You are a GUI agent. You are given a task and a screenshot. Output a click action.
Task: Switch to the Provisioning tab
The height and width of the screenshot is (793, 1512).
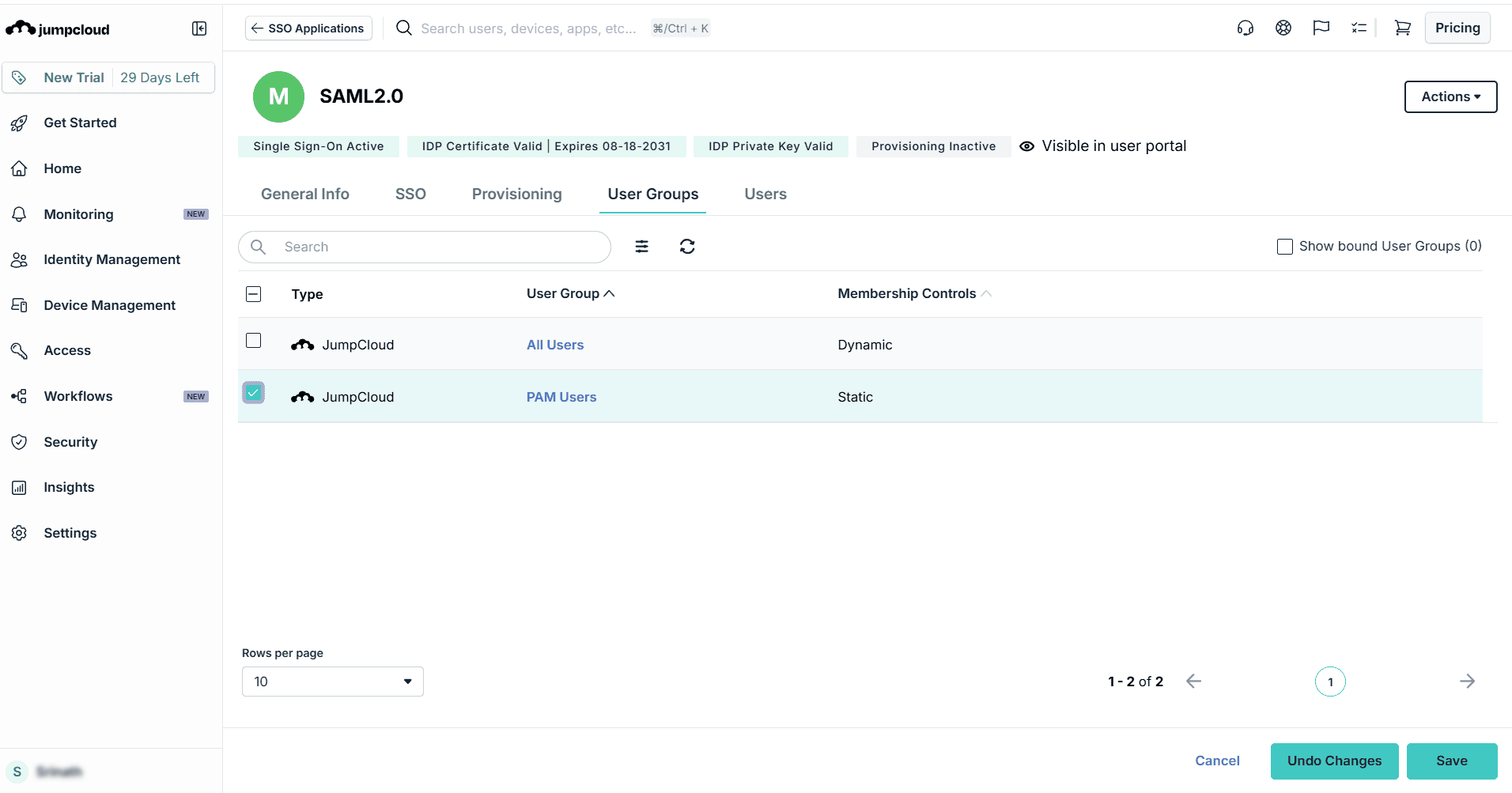pos(517,194)
